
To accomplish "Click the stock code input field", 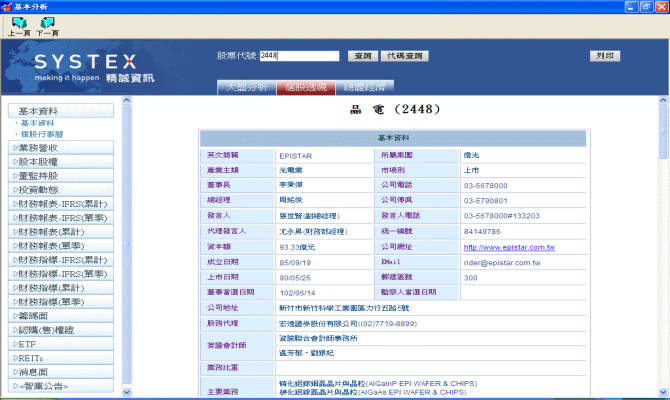I will [x=300, y=56].
